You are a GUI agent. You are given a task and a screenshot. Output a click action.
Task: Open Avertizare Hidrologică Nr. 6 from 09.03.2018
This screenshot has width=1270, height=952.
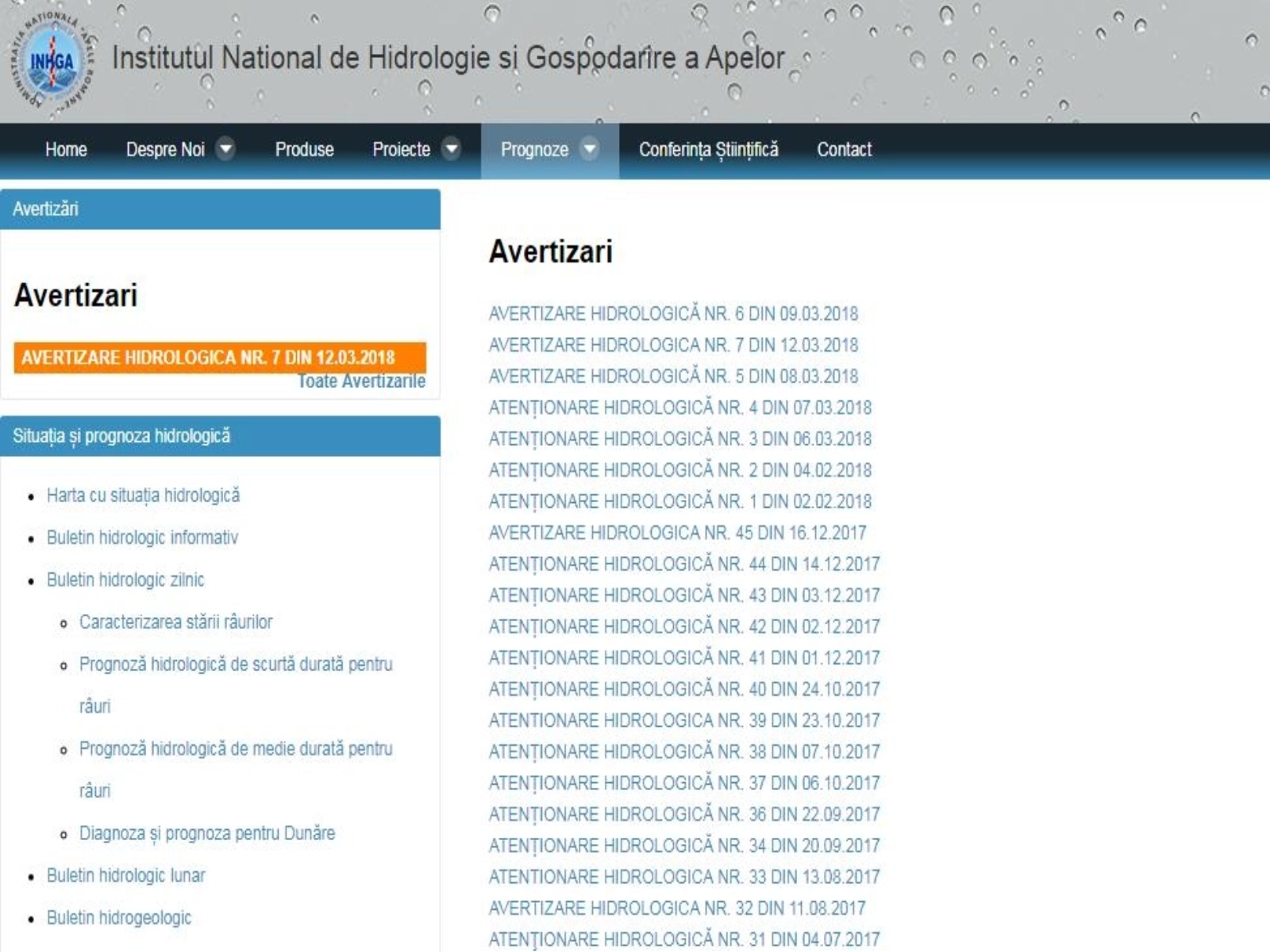[x=673, y=314]
